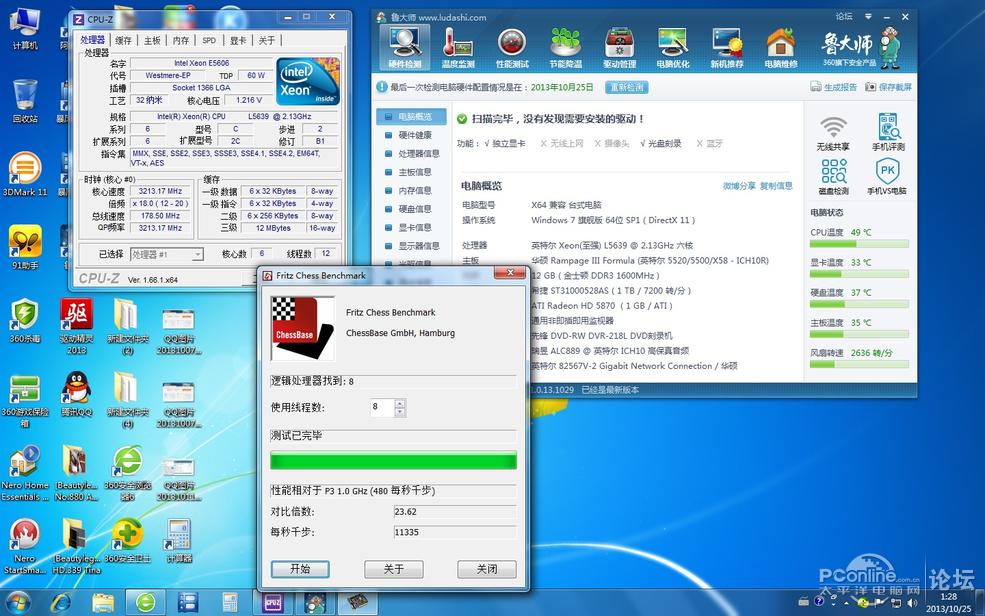Open 驱动精灵2013 desktop shortcut

pyautogui.click(x=77, y=327)
